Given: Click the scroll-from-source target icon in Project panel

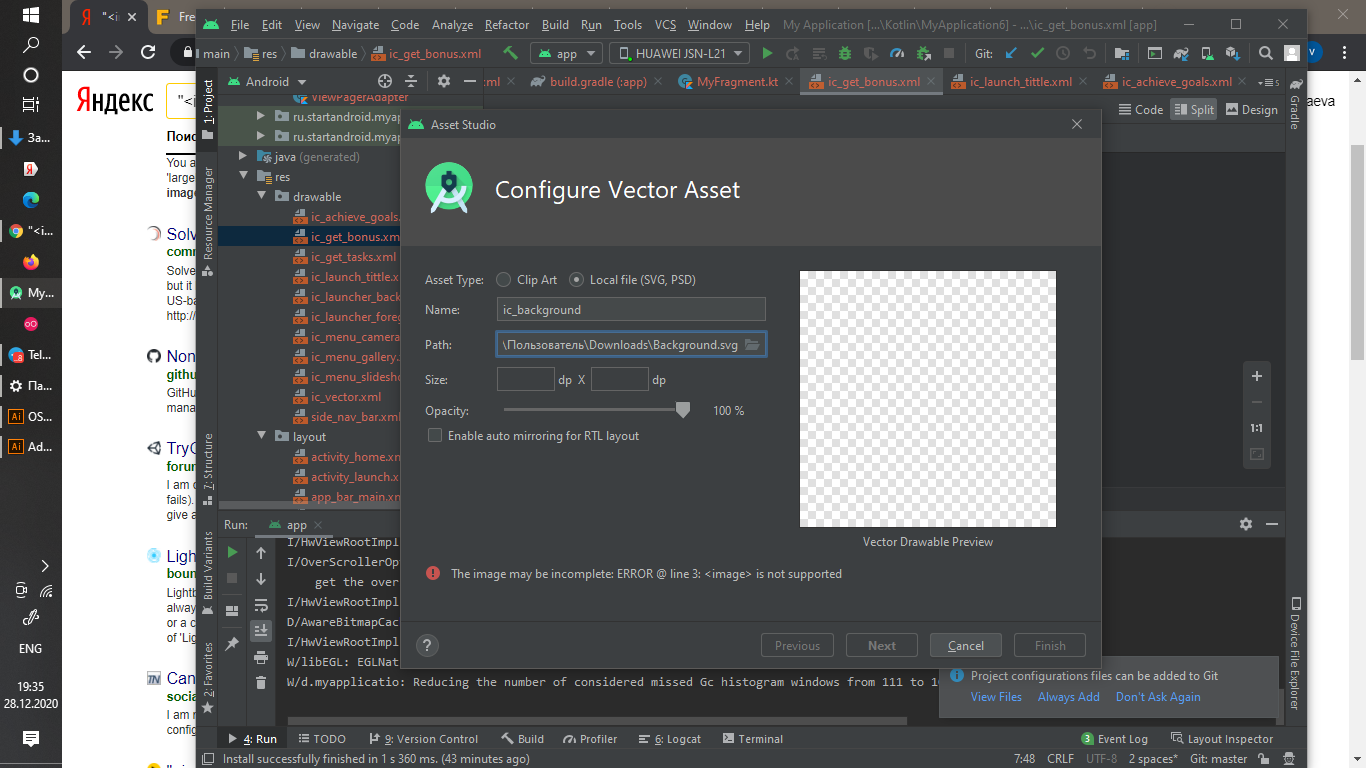Looking at the screenshot, I should click(385, 82).
